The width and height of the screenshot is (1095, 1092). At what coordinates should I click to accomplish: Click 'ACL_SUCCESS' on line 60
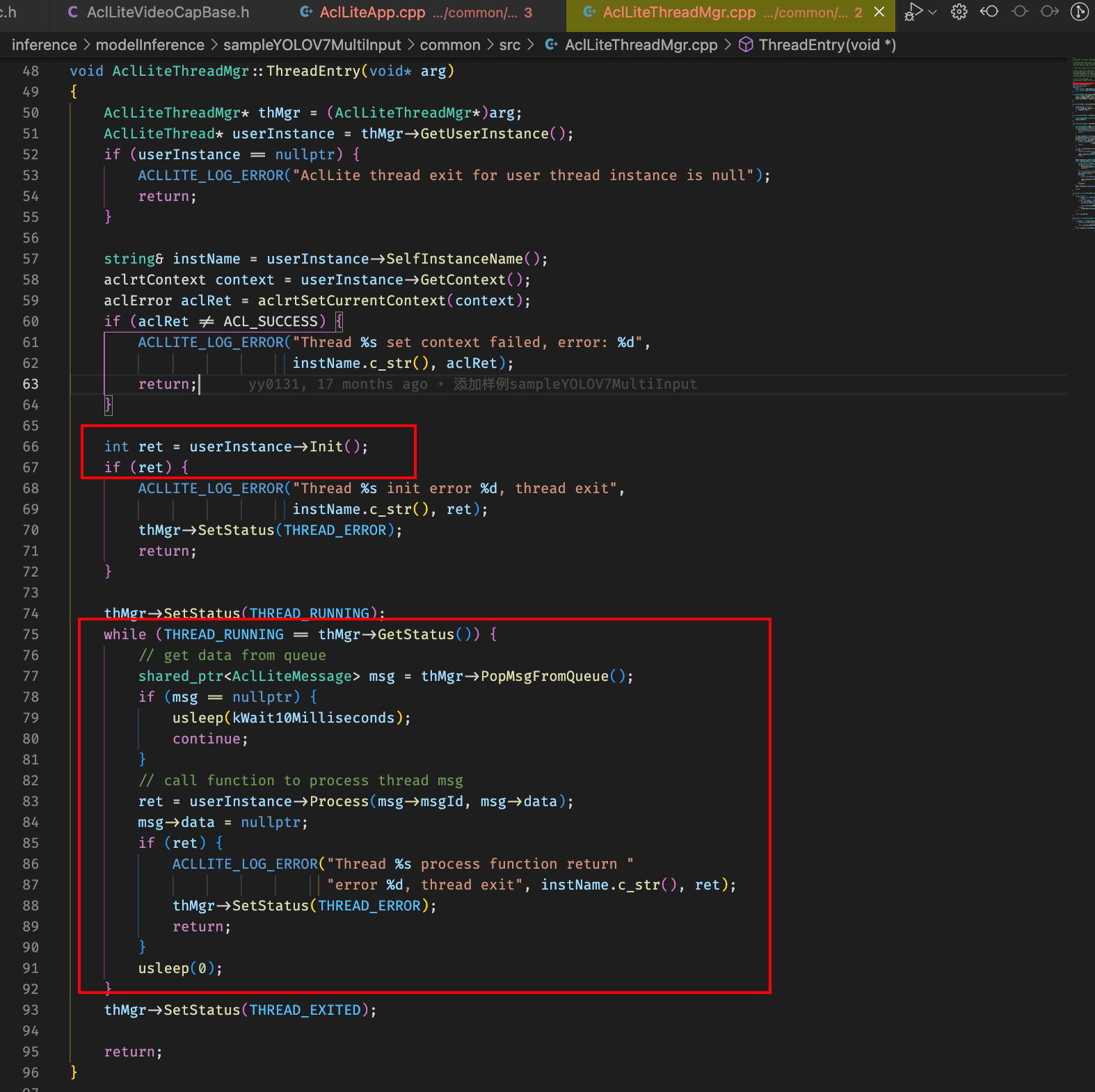(271, 321)
